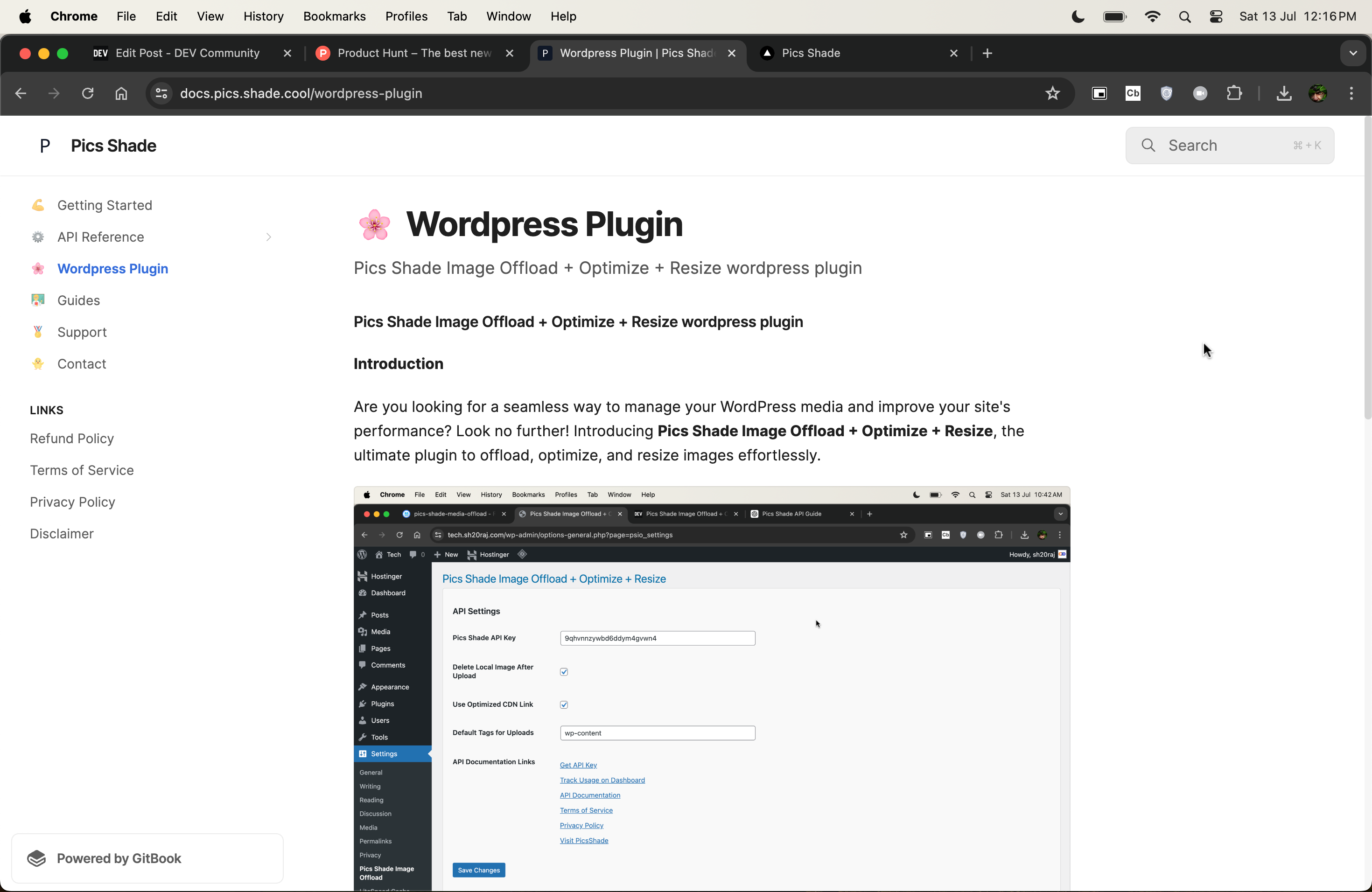Click the Support medal icon in sidebar
Screen dimensions: 1372x892
(38, 332)
